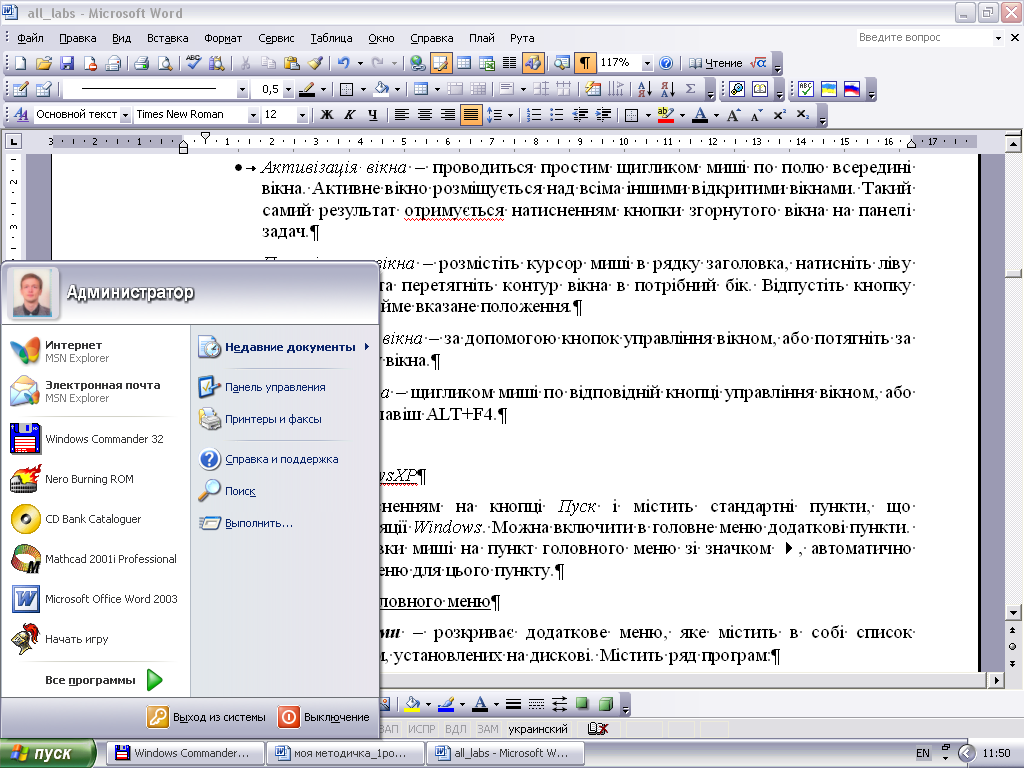Screen dimensions: 1024x768
Task: Apply numbered list formatting
Action: 534,115
